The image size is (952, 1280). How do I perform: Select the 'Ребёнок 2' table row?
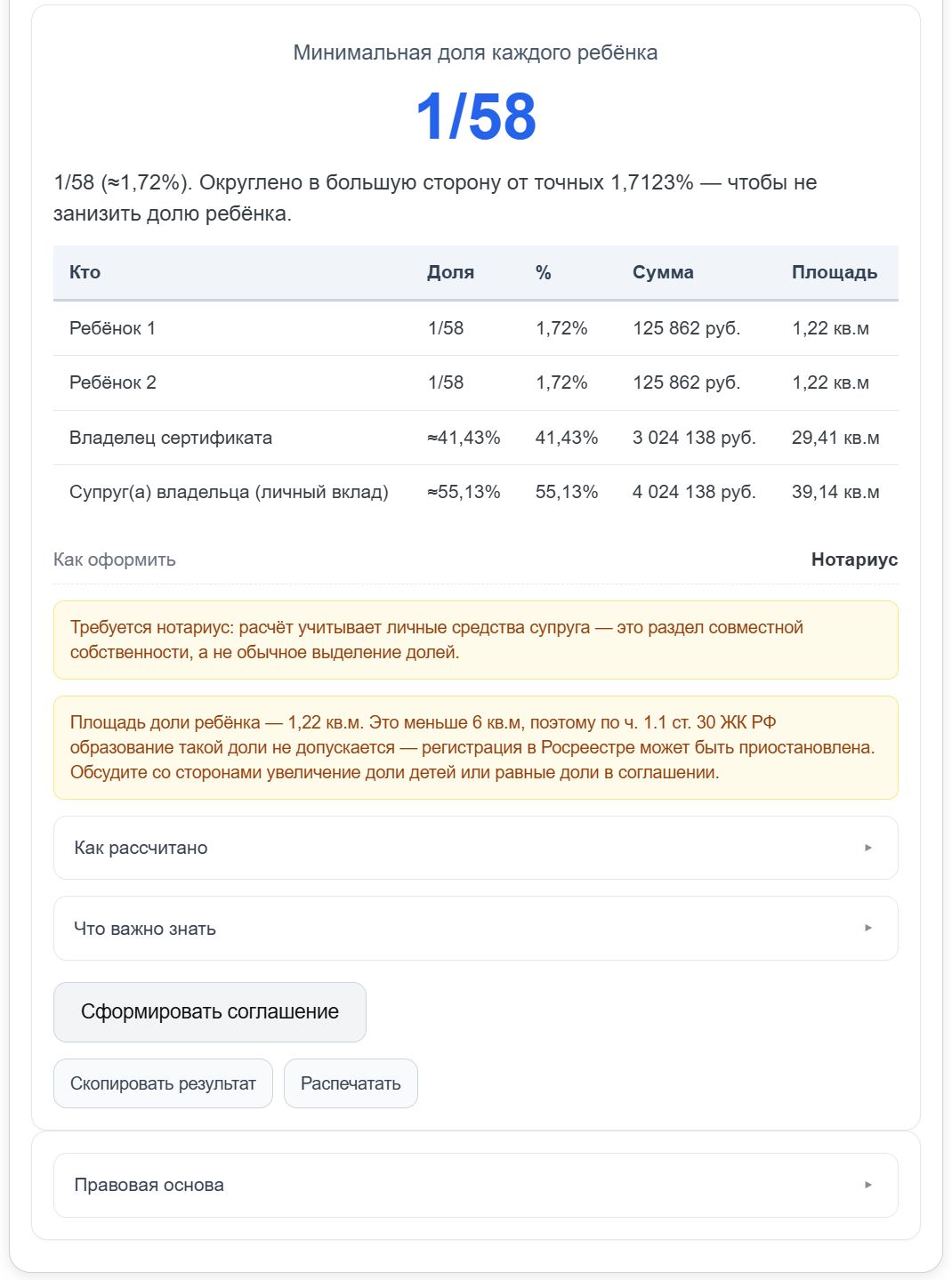point(475,382)
